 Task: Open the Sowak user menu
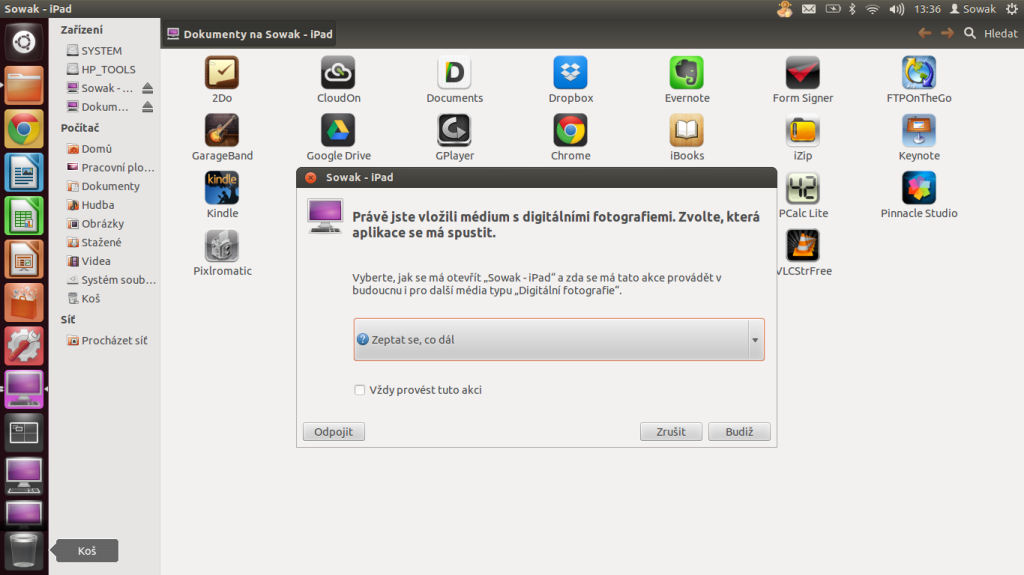click(x=972, y=9)
